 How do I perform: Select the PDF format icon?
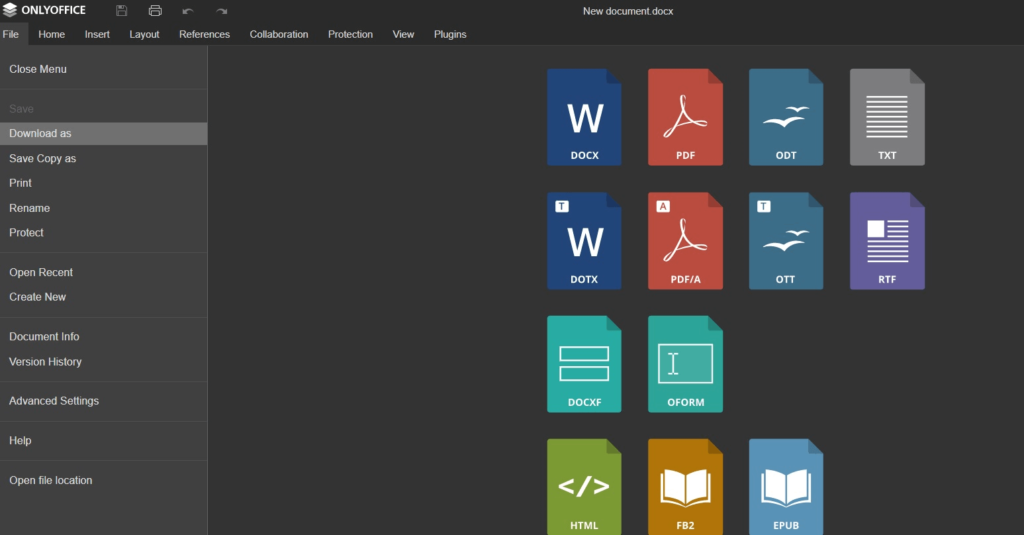click(x=685, y=117)
